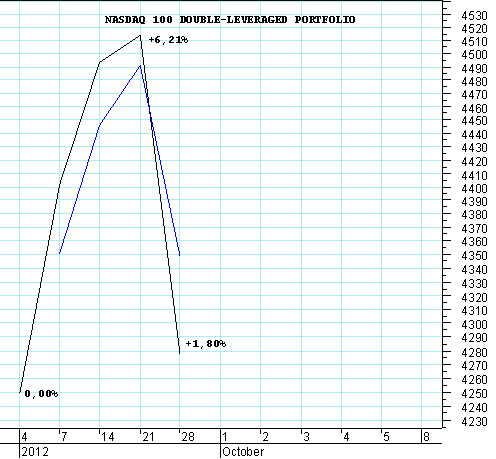Select the '7' date tick on x-axis
This screenshot has height=459, width=496.
click(64, 437)
